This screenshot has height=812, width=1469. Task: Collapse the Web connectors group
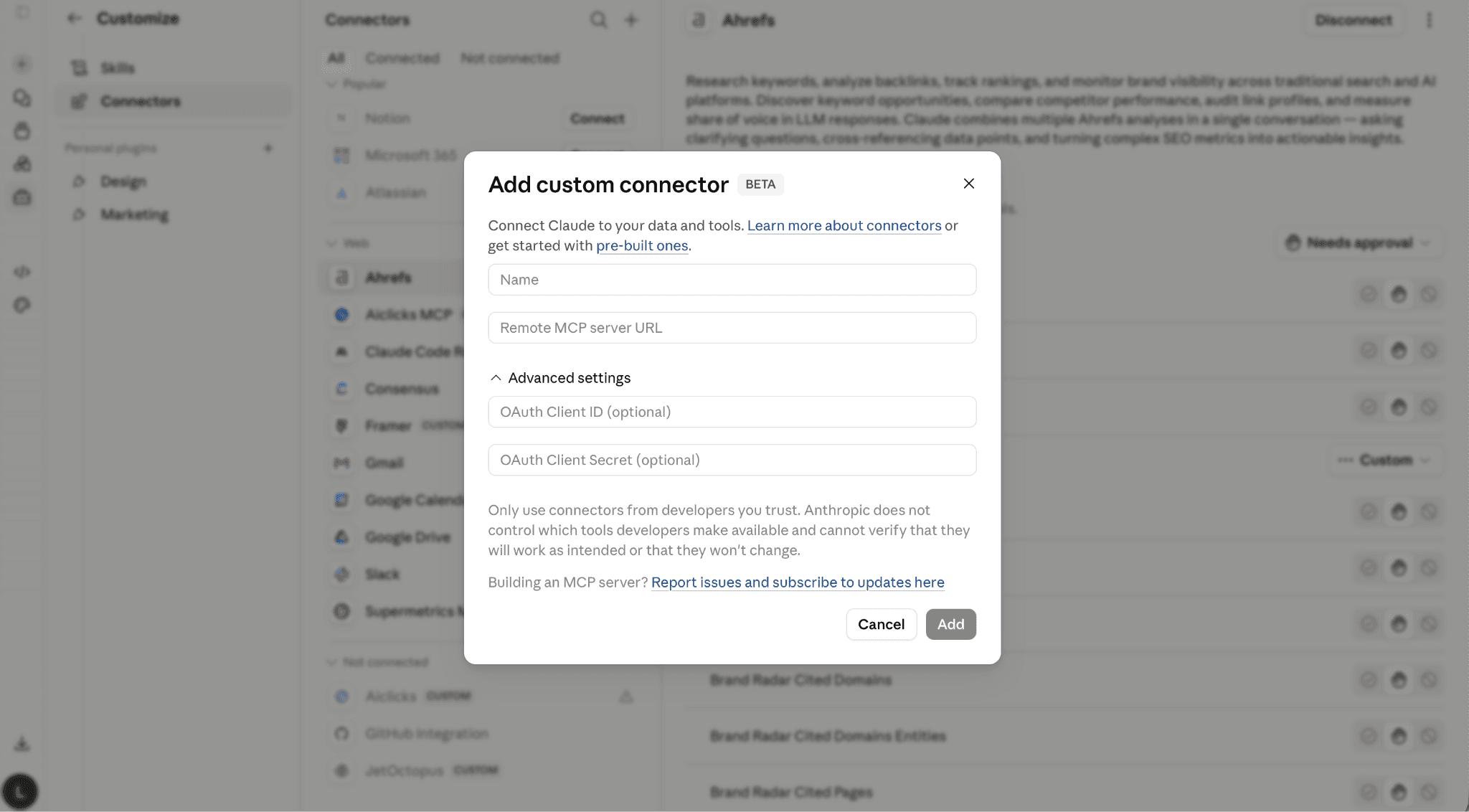tap(331, 243)
